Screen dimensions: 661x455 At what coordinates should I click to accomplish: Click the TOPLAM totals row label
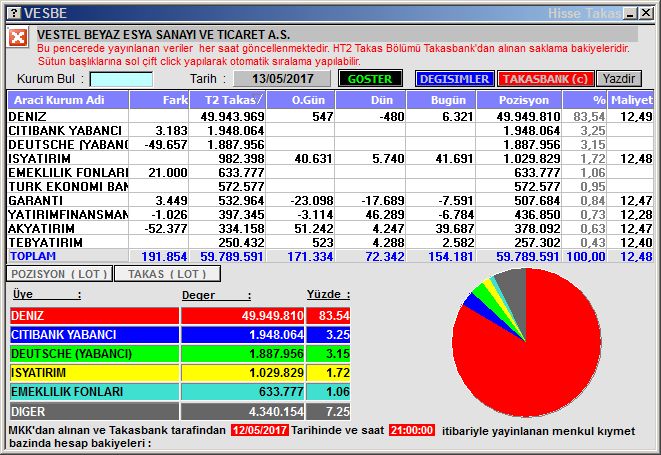[x=33, y=256]
